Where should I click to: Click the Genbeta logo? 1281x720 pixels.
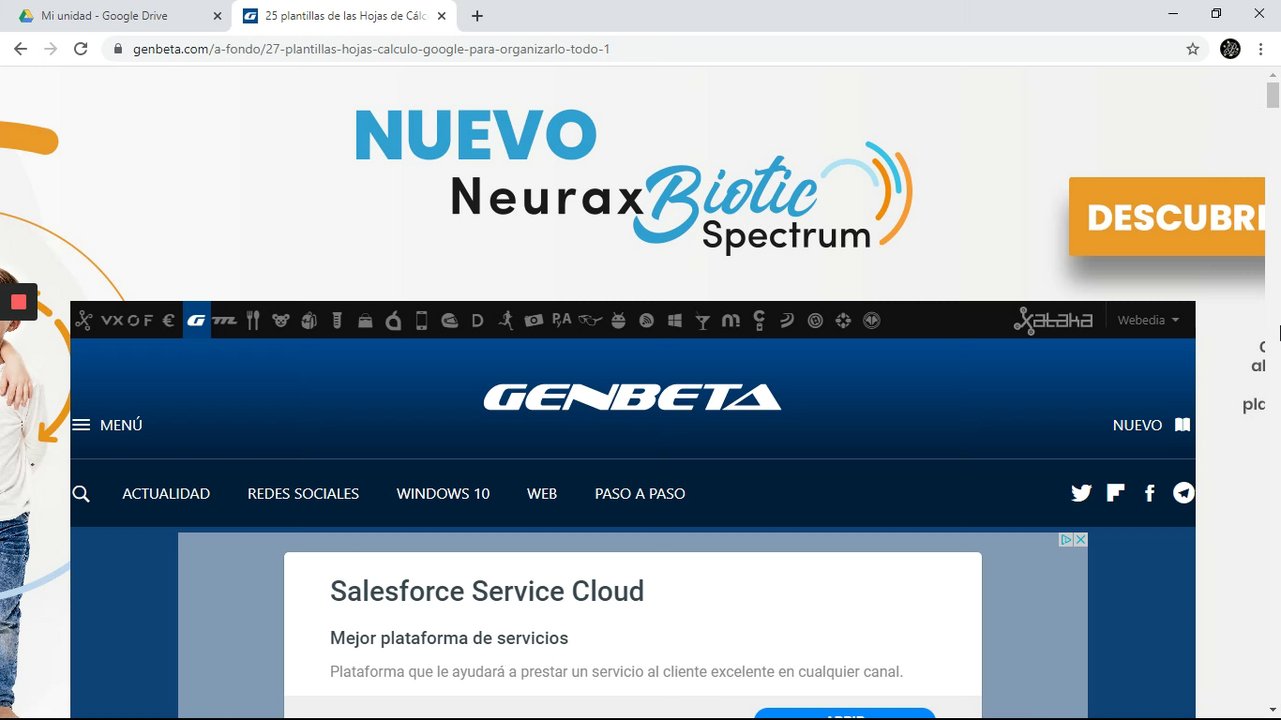pyautogui.click(x=632, y=397)
